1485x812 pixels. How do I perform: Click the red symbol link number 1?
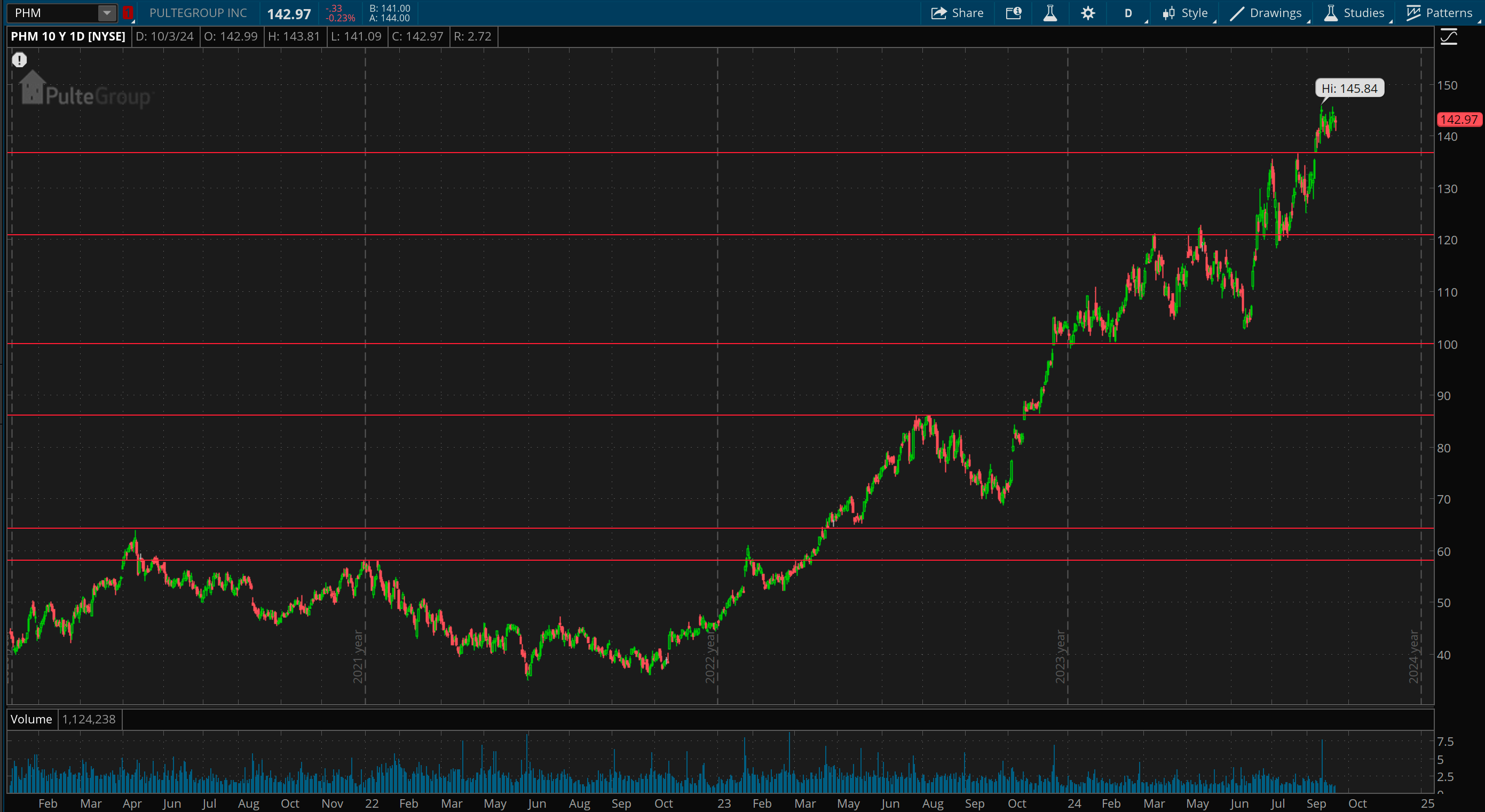pos(128,13)
